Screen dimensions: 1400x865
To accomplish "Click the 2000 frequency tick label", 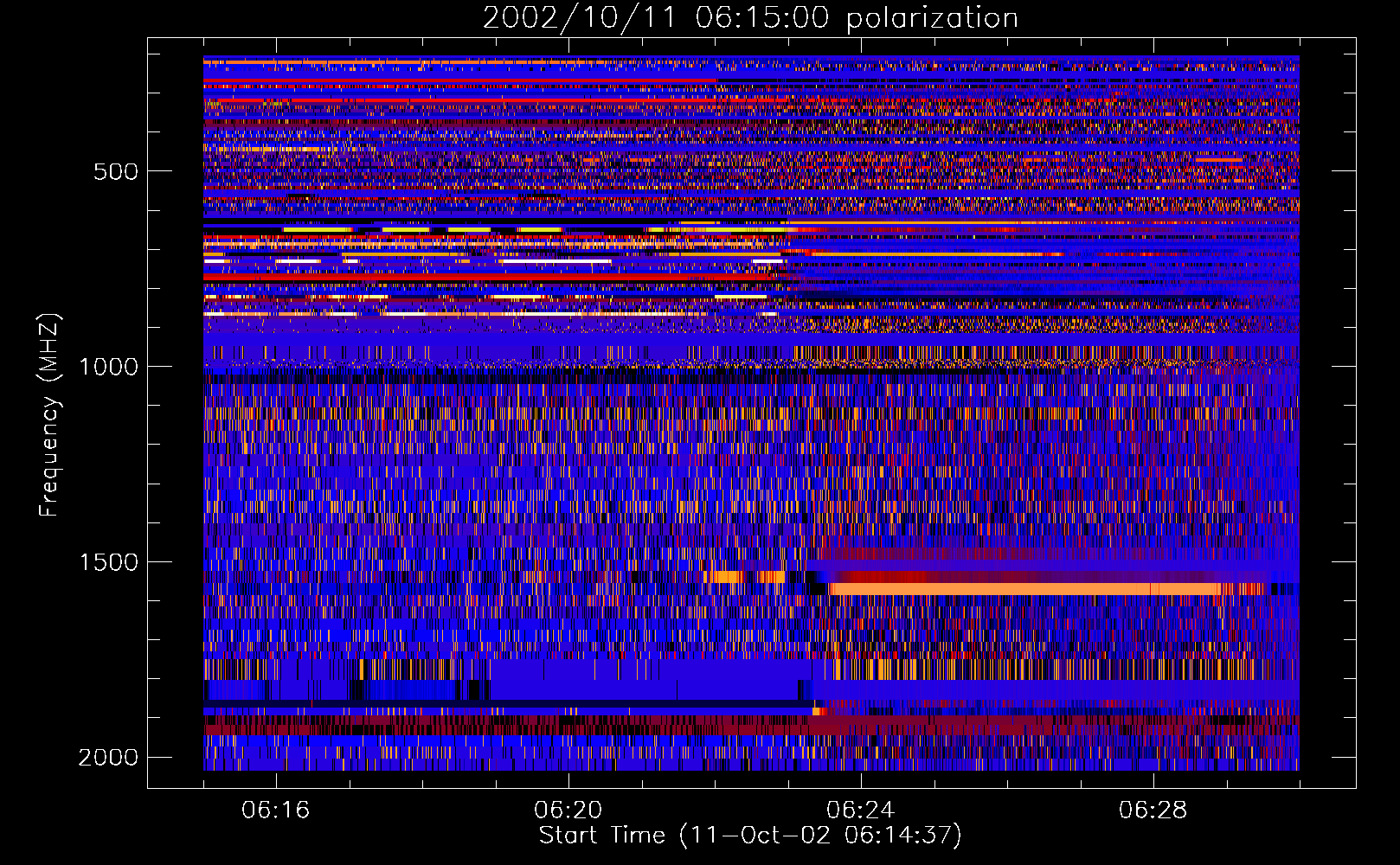I will [108, 758].
